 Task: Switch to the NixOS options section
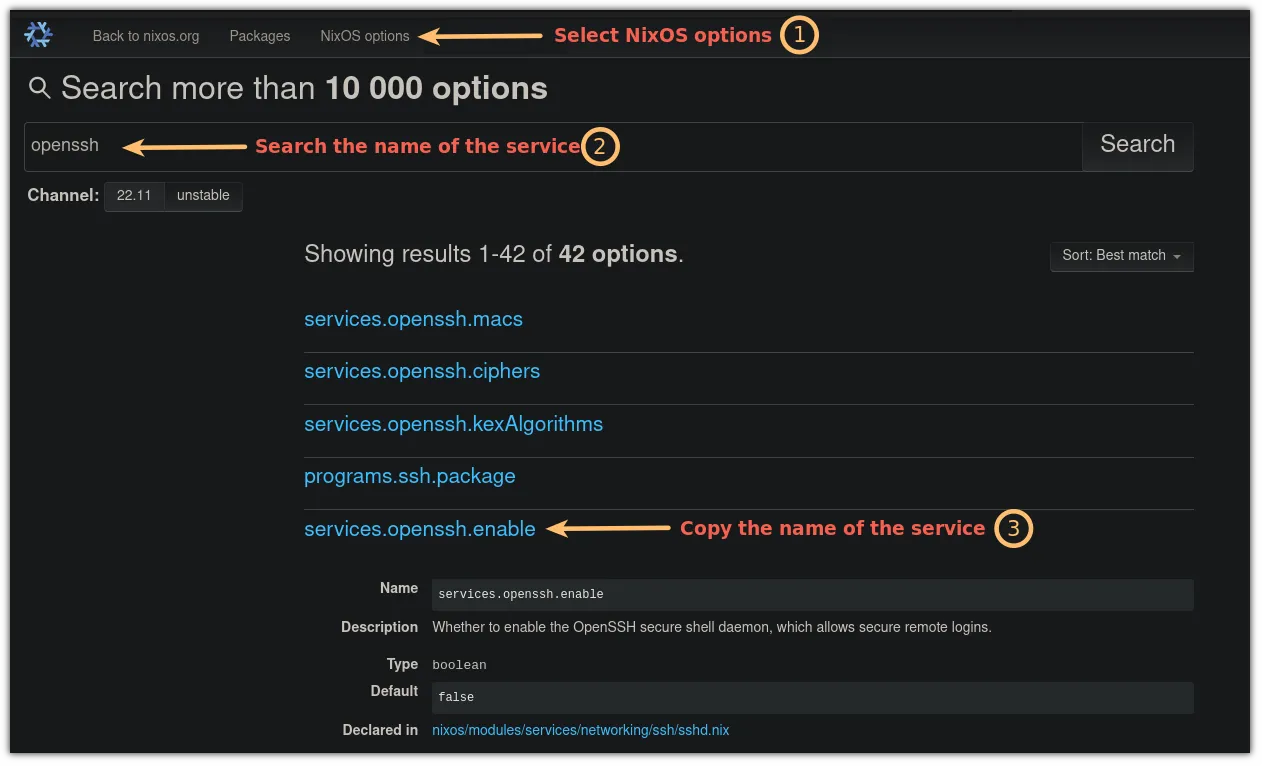point(364,35)
